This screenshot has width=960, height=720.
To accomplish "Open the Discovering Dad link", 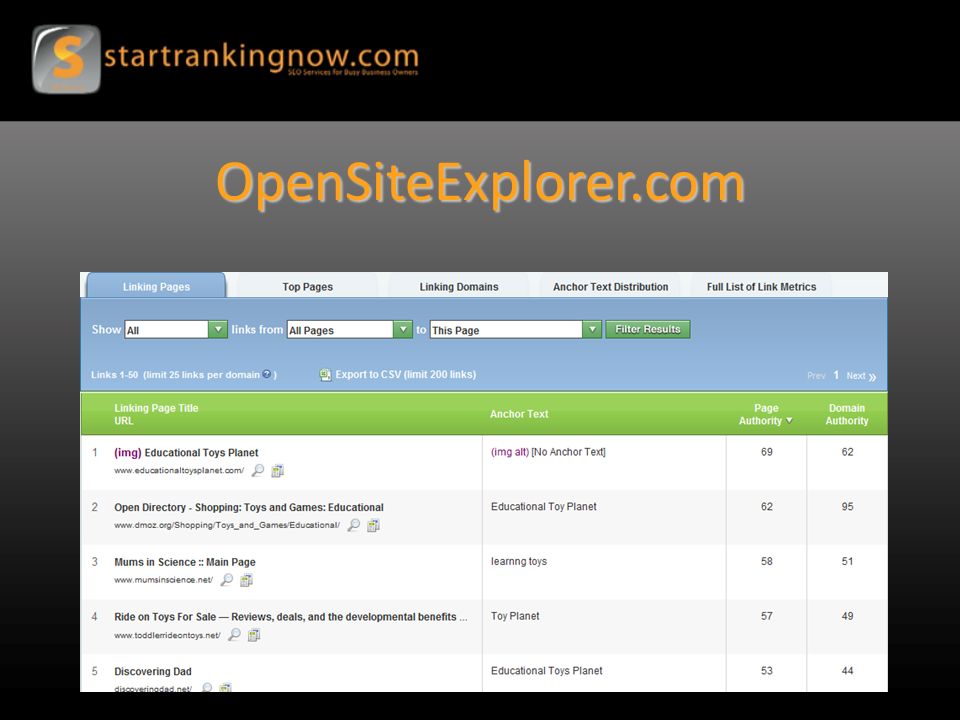I will click(153, 671).
